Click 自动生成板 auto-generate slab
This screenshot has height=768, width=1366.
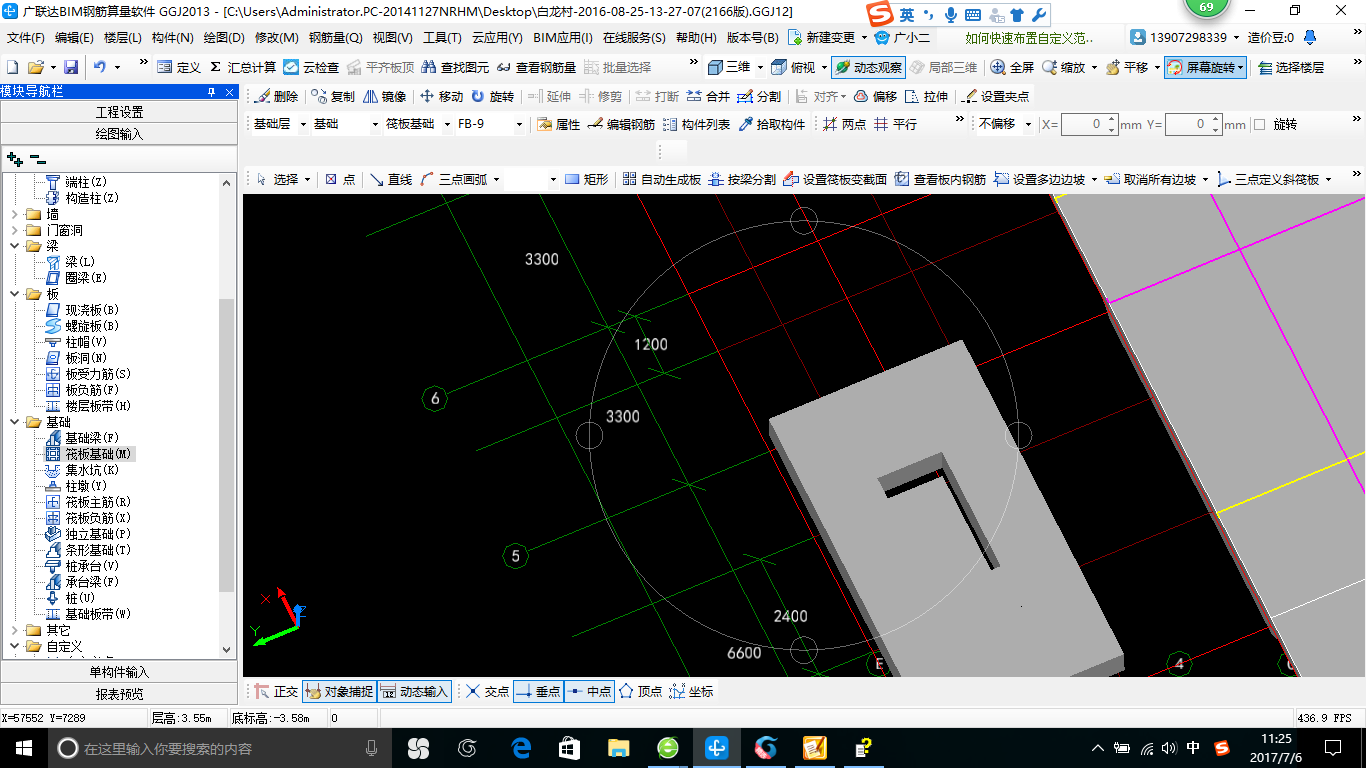(x=661, y=179)
